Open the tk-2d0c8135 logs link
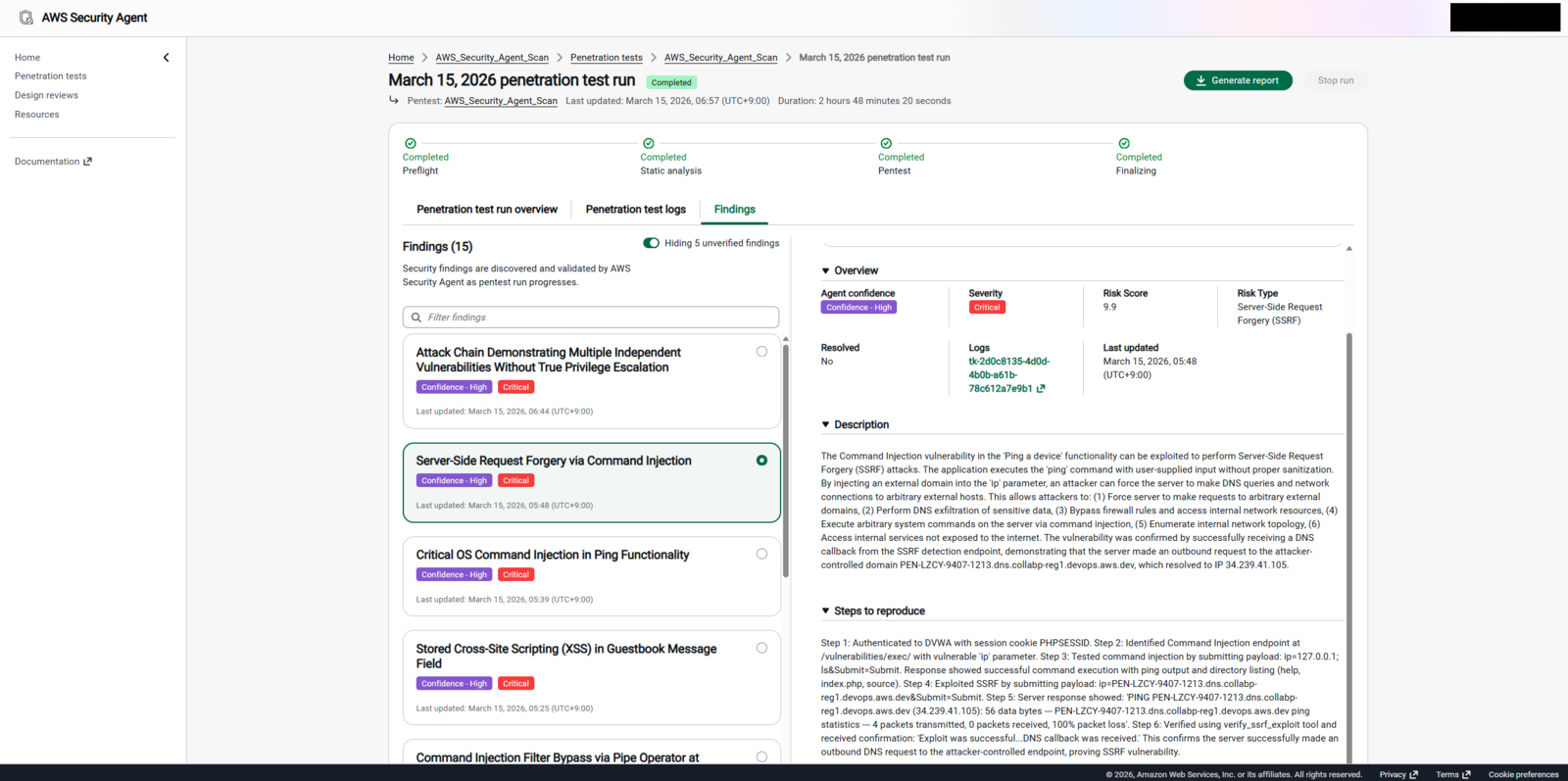 (1008, 375)
